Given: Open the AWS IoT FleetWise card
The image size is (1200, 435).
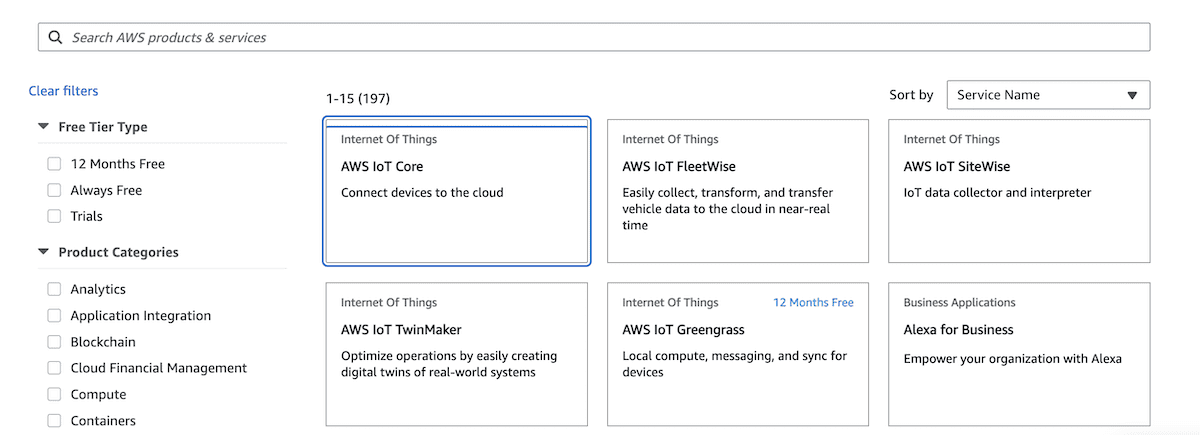Looking at the screenshot, I should tap(738, 191).
